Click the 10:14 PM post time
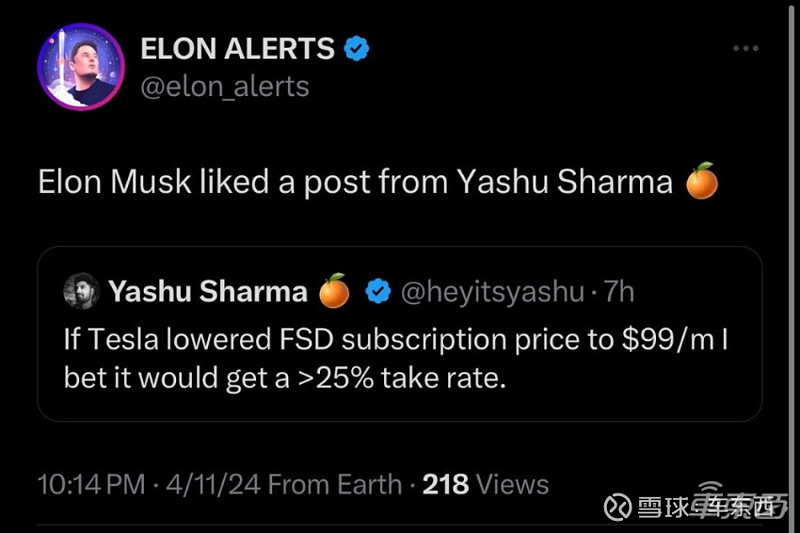This screenshot has height=533, width=800. 91,485
